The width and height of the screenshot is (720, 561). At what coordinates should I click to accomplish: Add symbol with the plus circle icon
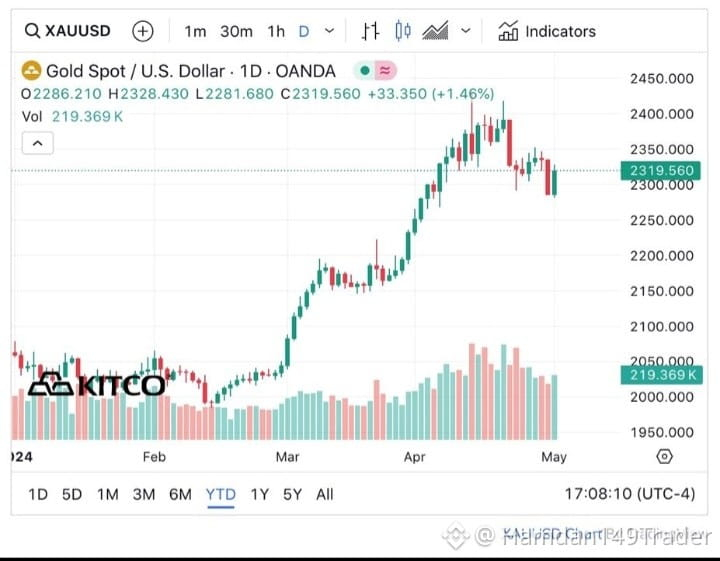click(x=143, y=31)
